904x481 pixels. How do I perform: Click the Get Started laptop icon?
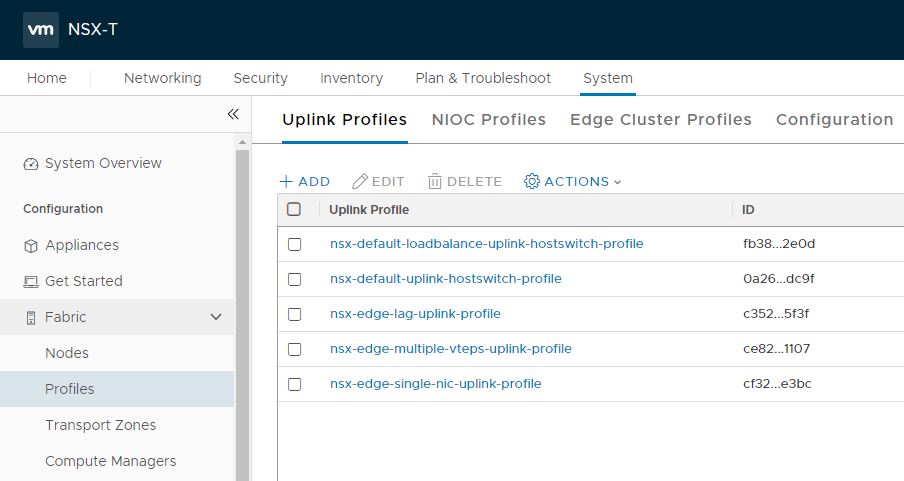30,282
